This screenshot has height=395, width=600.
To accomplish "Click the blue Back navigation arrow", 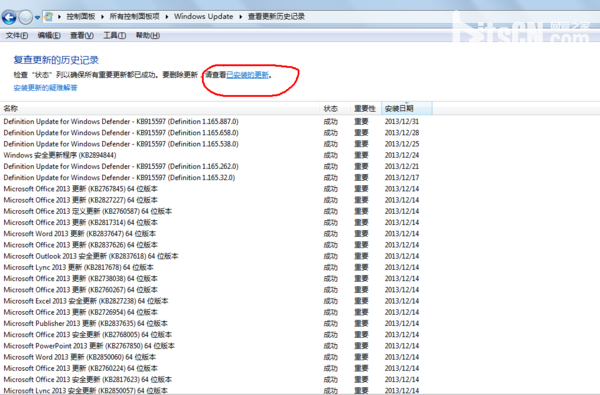I will (x=9, y=17).
